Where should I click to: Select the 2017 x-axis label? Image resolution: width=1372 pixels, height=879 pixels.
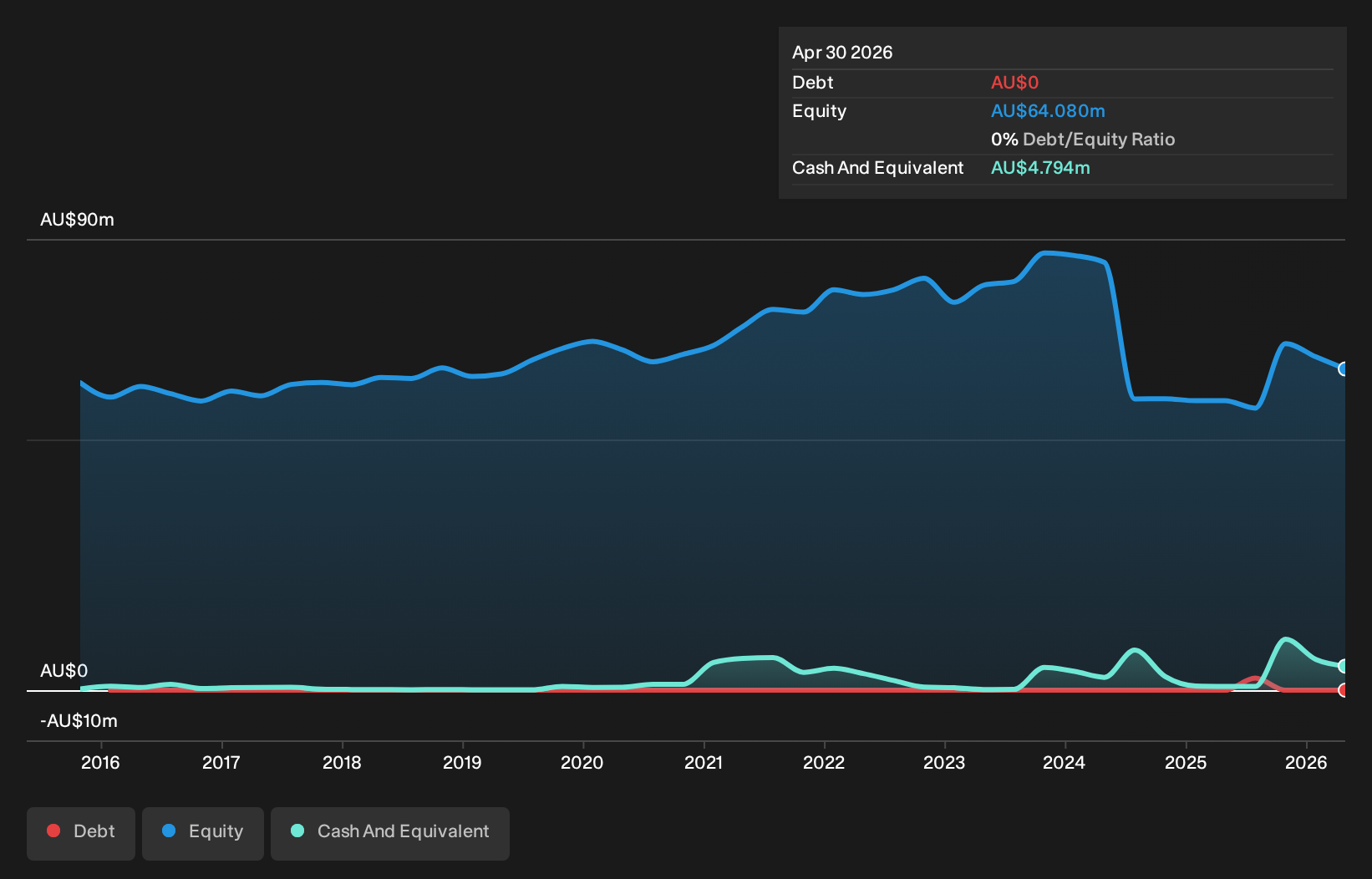tap(221, 762)
